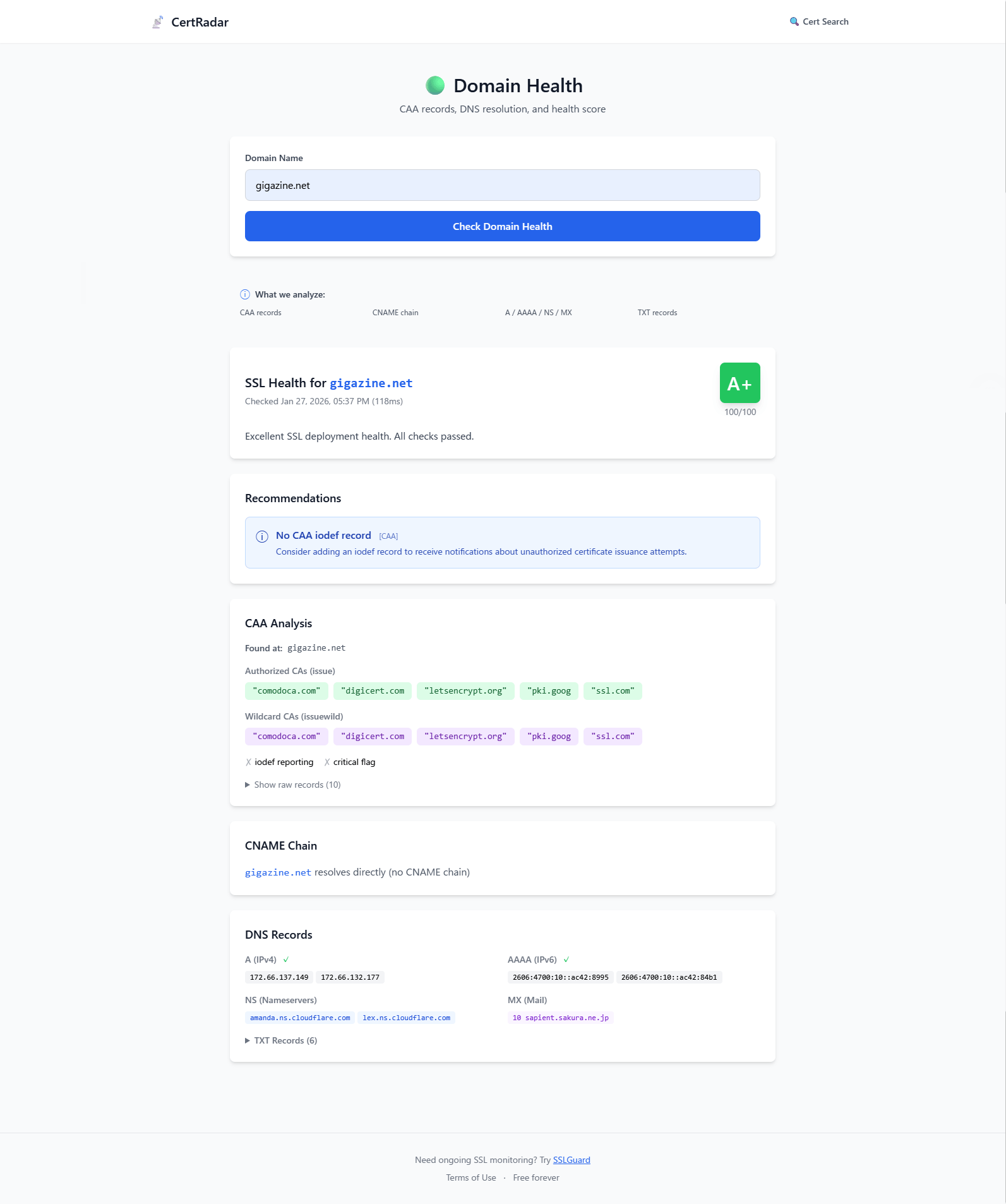Open Terms of Use footer link
1006x1204 pixels.
pos(470,1177)
